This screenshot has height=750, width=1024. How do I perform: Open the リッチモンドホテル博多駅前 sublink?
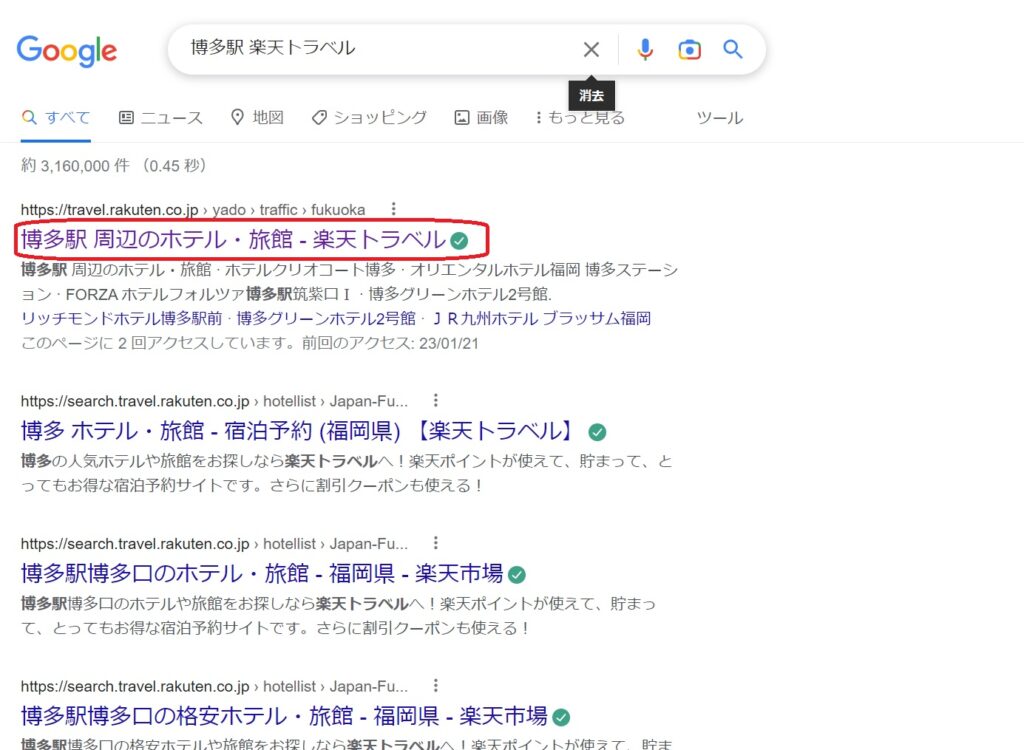(x=121, y=318)
